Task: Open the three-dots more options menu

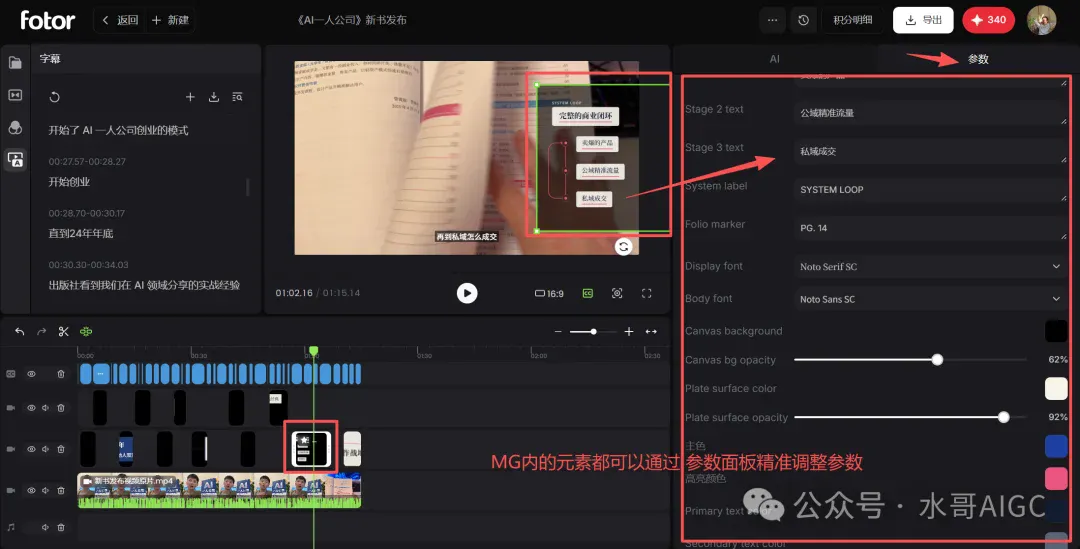Action: 772,20
